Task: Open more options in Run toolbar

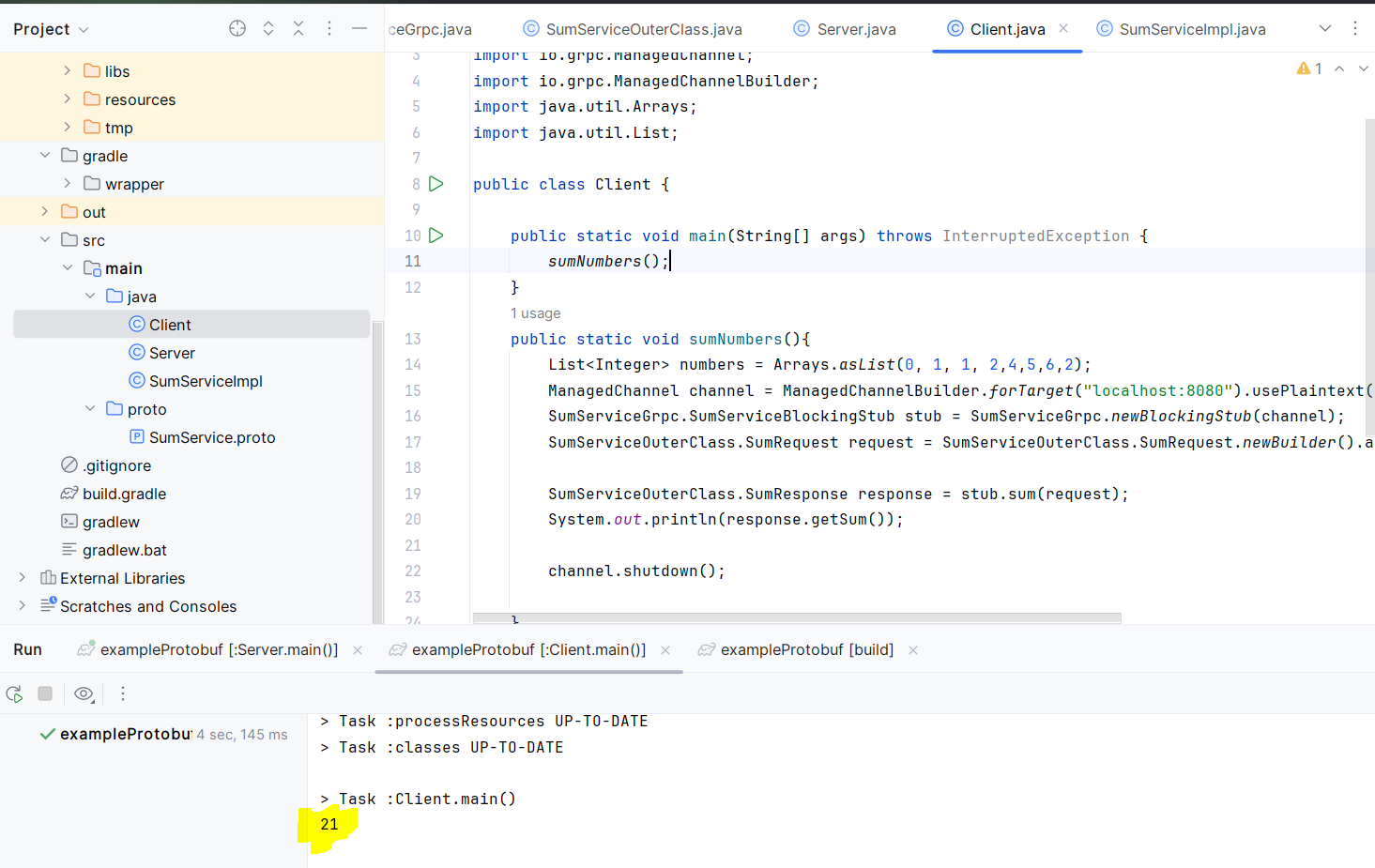Action: 123,693
